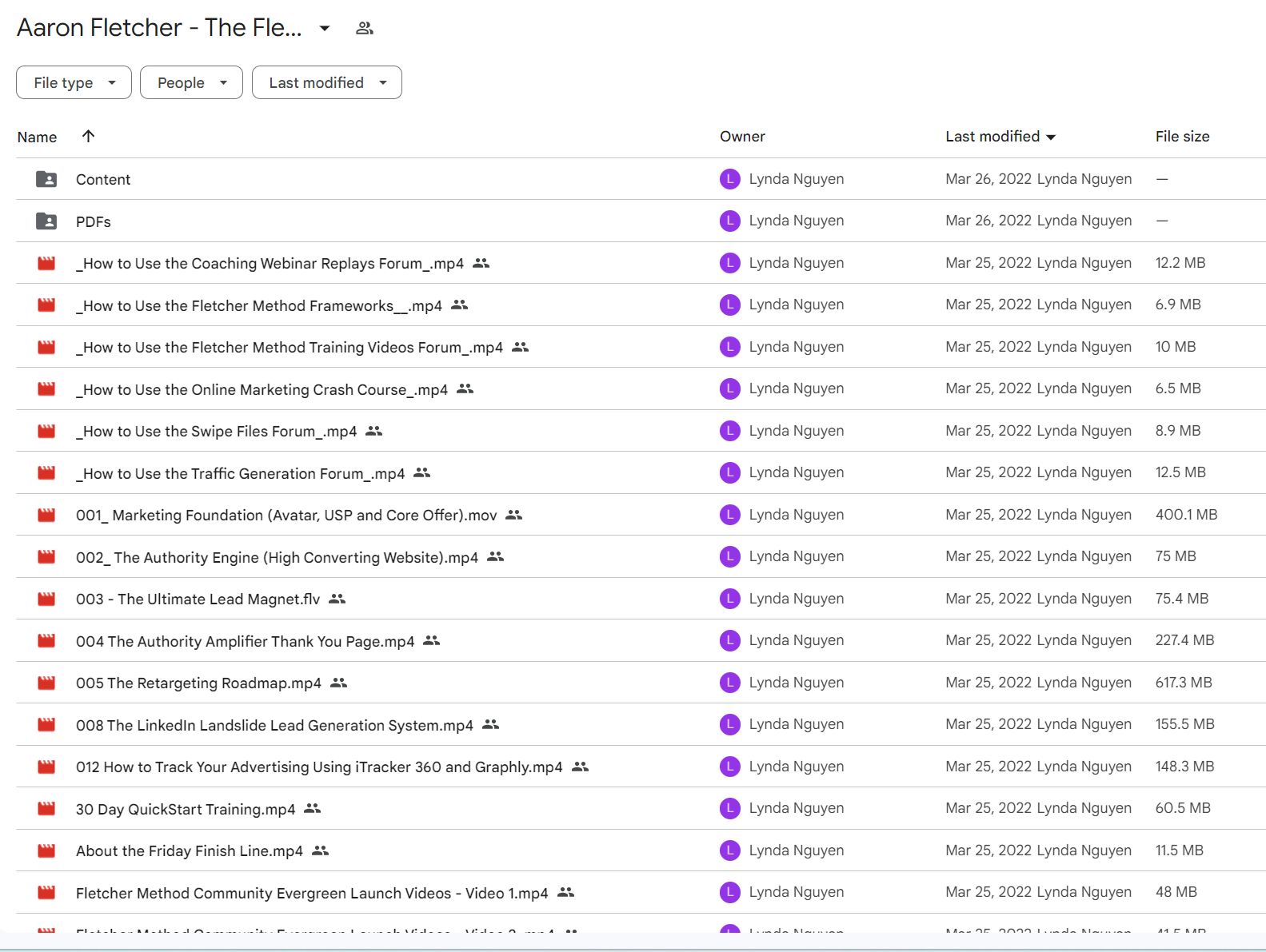Click the 12.5 MB file size value

(x=1180, y=472)
